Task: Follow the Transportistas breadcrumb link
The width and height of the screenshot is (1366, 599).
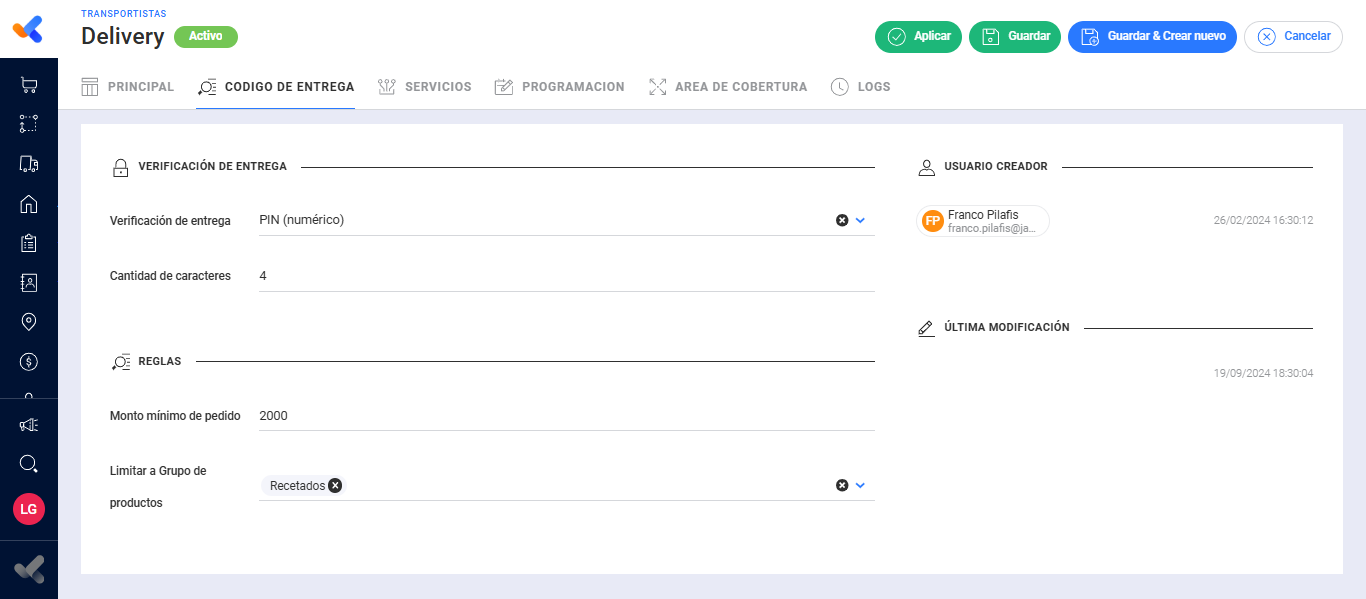Action: [x=124, y=14]
